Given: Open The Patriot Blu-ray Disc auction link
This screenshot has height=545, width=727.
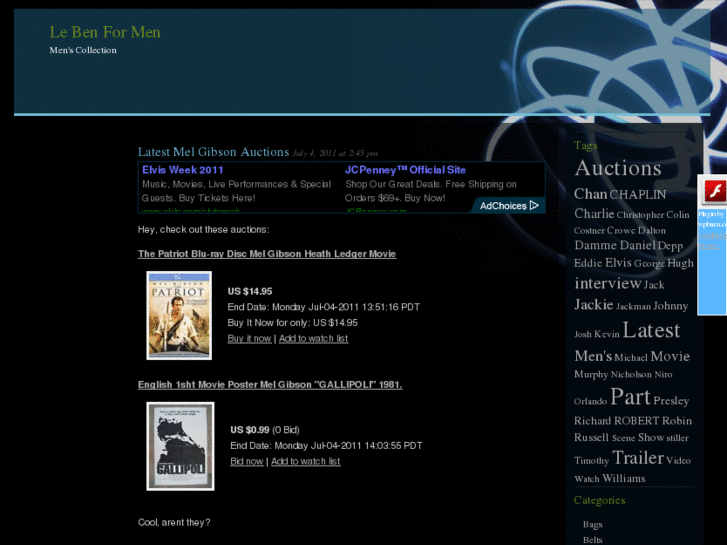Looking at the screenshot, I should tap(267, 254).
